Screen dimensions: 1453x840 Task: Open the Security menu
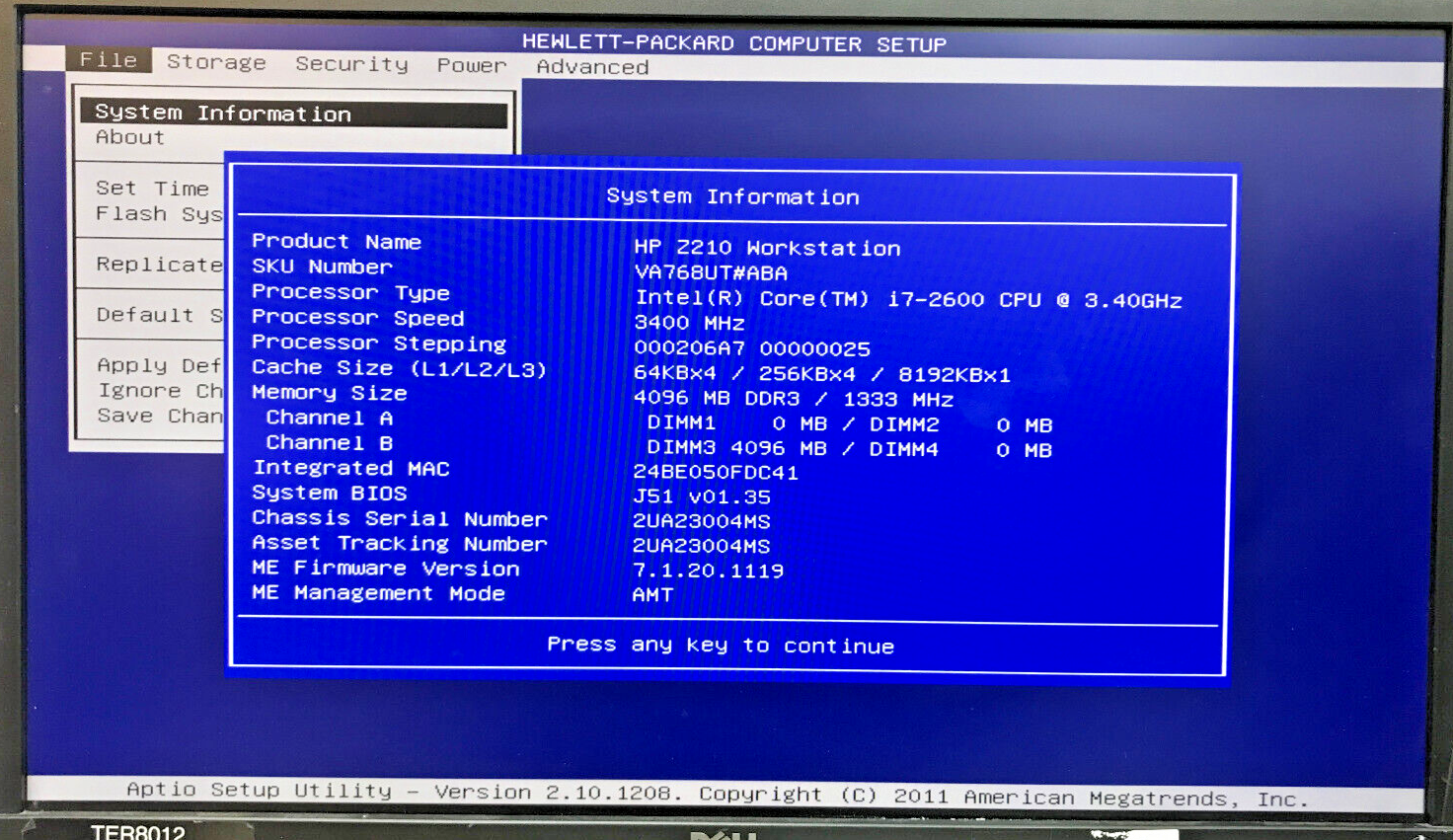pos(351,64)
